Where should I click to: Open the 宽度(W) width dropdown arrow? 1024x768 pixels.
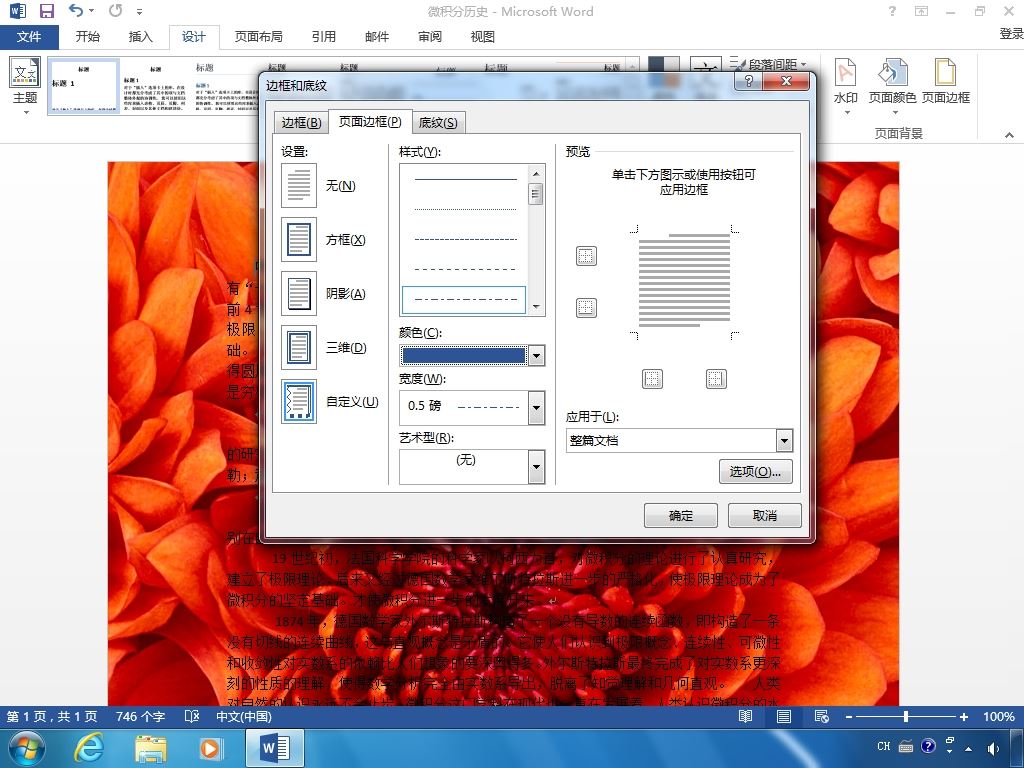[x=536, y=408]
